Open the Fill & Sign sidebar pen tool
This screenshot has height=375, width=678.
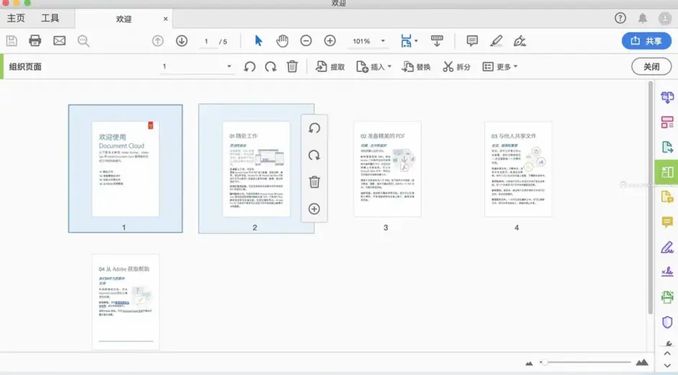coord(667,247)
